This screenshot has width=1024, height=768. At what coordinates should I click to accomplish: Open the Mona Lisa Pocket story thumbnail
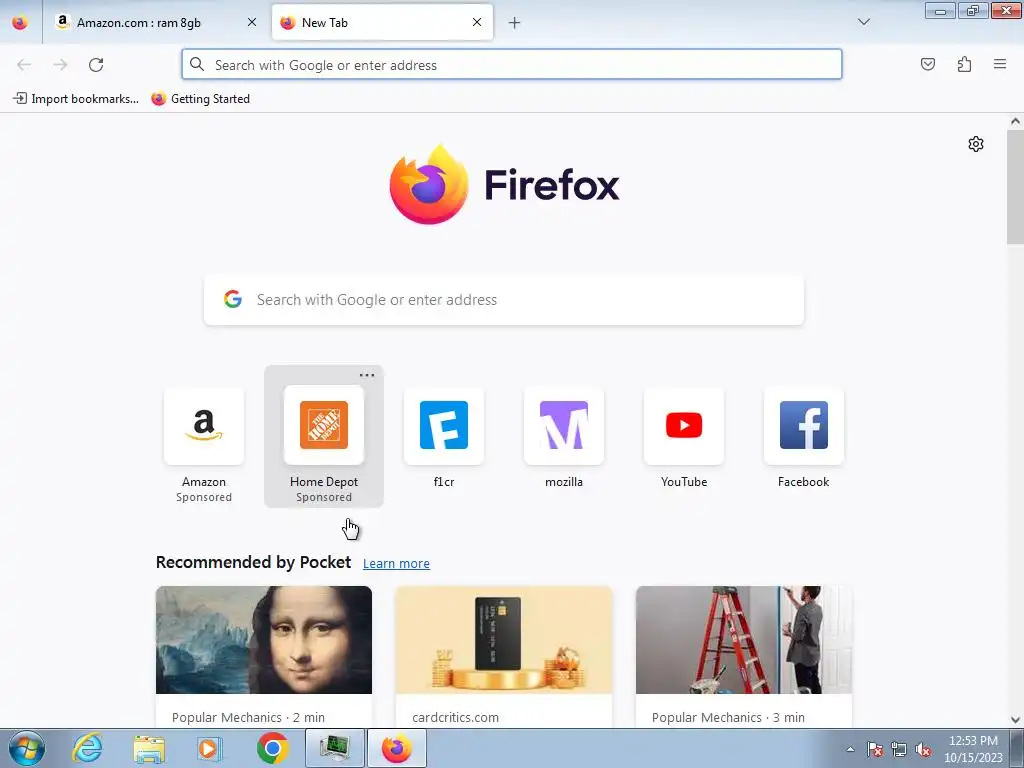coord(264,640)
